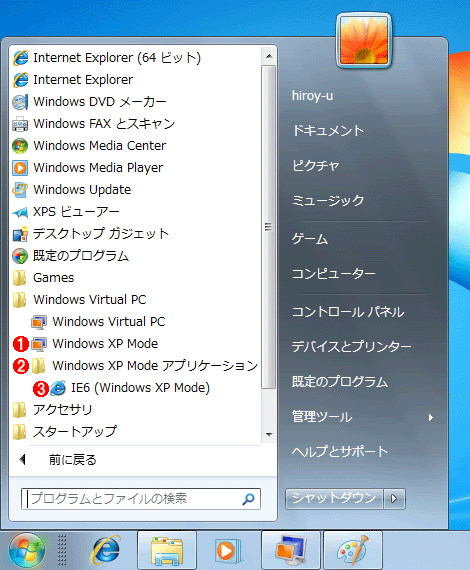The height and width of the screenshot is (570, 470).
Task: Click the Paint icon in the taskbar
Action: (353, 550)
